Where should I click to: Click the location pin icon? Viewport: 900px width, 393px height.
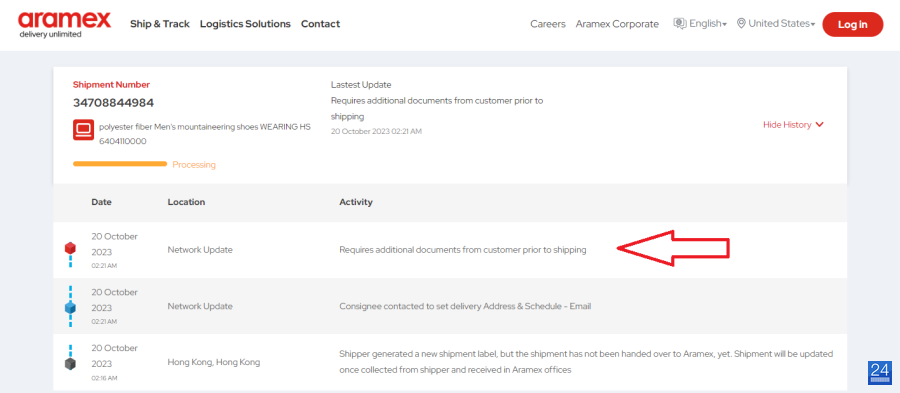[x=741, y=24]
